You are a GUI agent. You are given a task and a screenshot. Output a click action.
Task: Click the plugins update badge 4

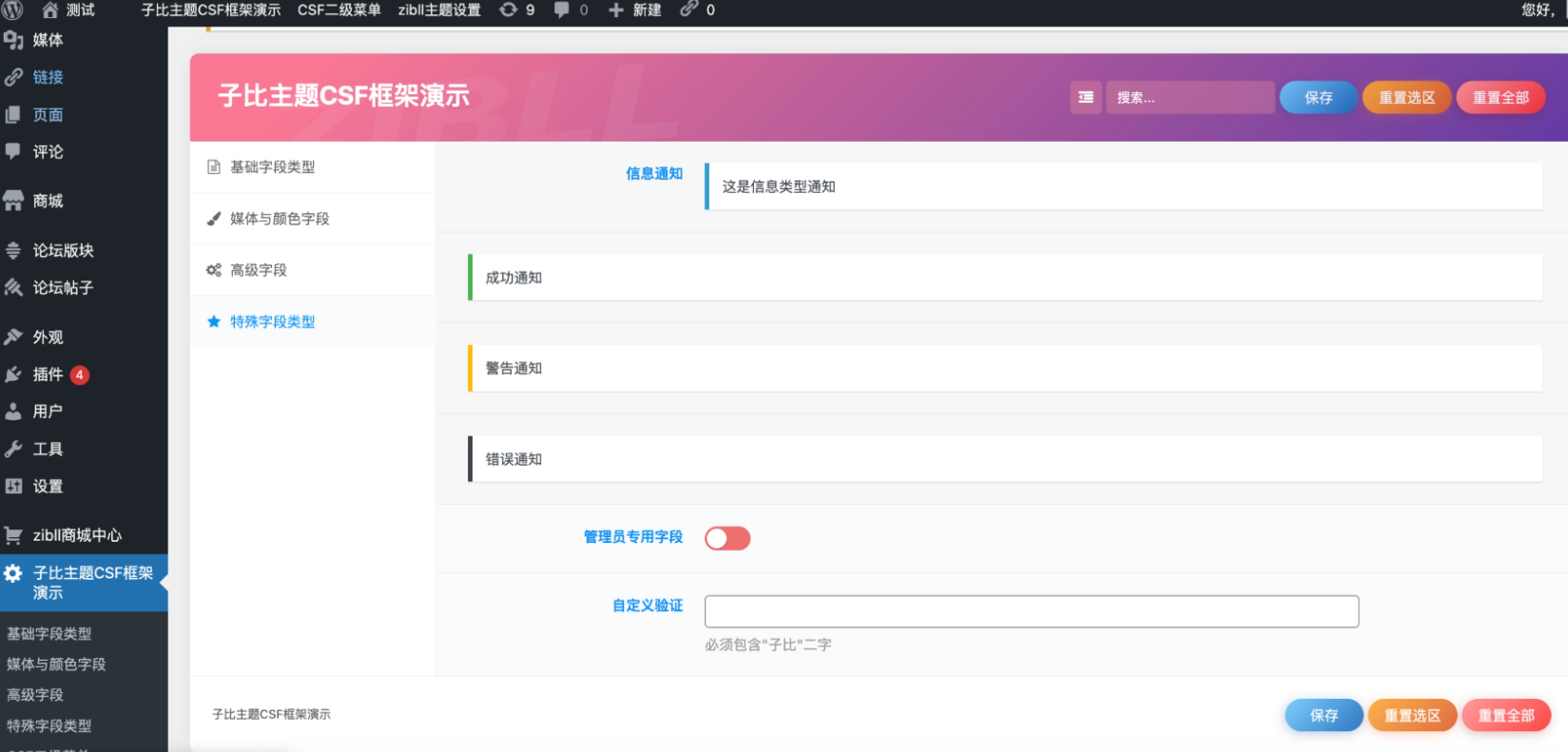pos(80,375)
